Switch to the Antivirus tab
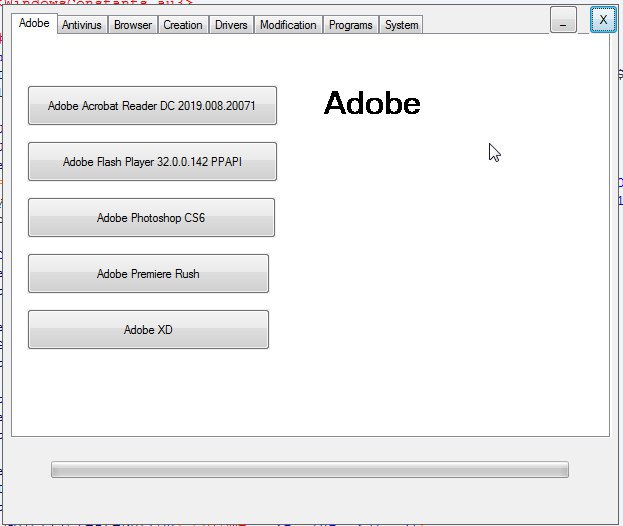Viewport: 623px width, 526px height. (82, 25)
